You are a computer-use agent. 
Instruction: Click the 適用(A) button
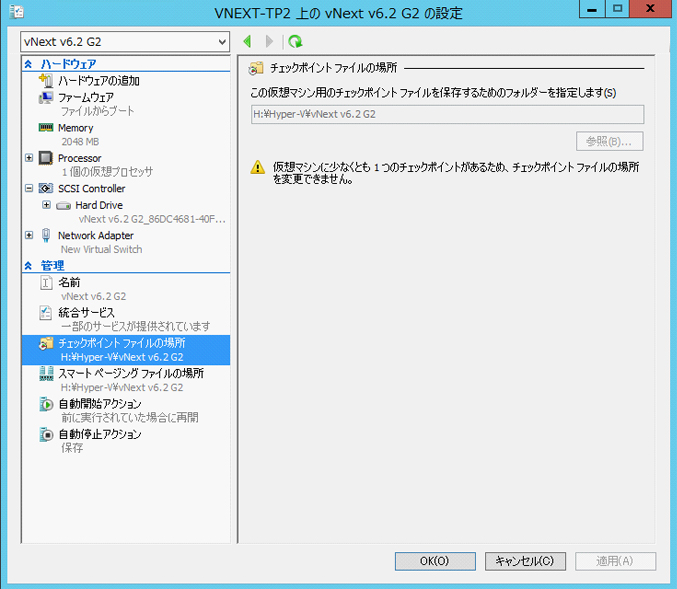[615, 561]
